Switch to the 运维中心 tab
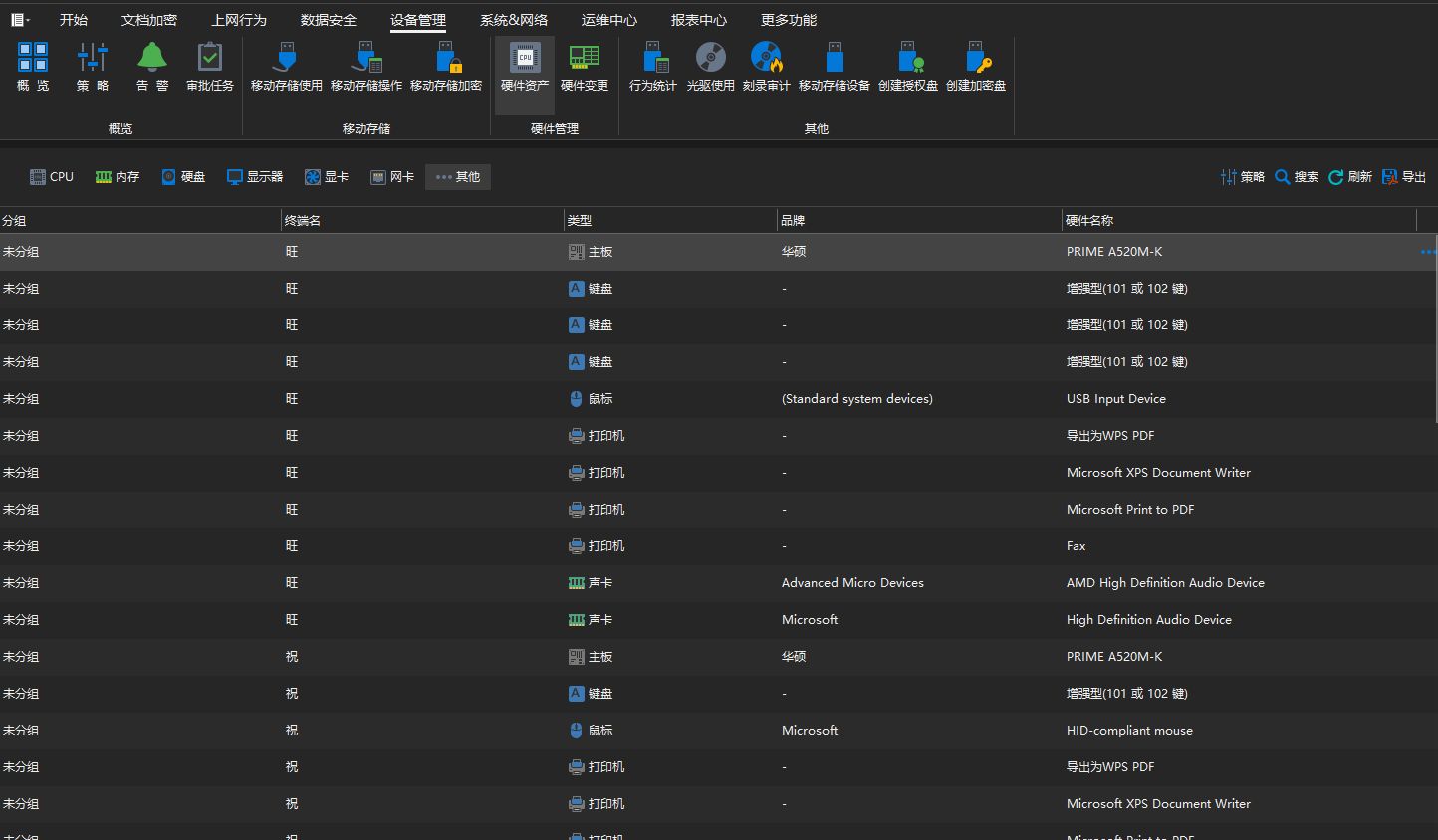The width and height of the screenshot is (1438, 840). pyautogui.click(x=609, y=20)
